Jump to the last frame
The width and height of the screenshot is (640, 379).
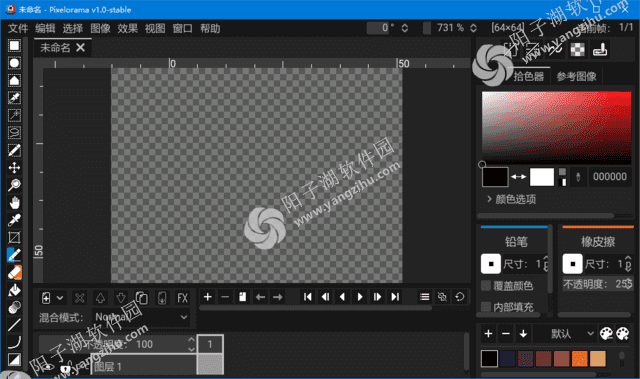[x=395, y=297]
